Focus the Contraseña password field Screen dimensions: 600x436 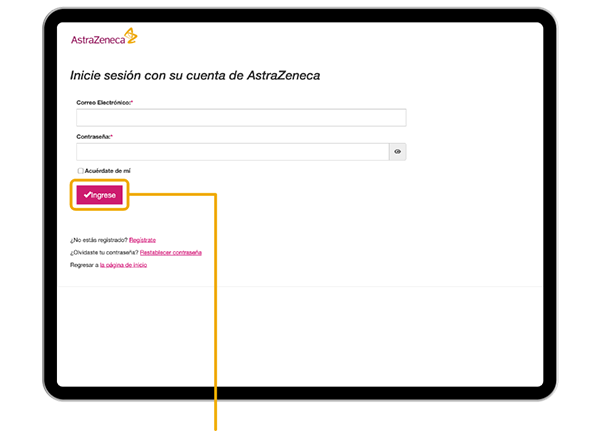coord(233,152)
